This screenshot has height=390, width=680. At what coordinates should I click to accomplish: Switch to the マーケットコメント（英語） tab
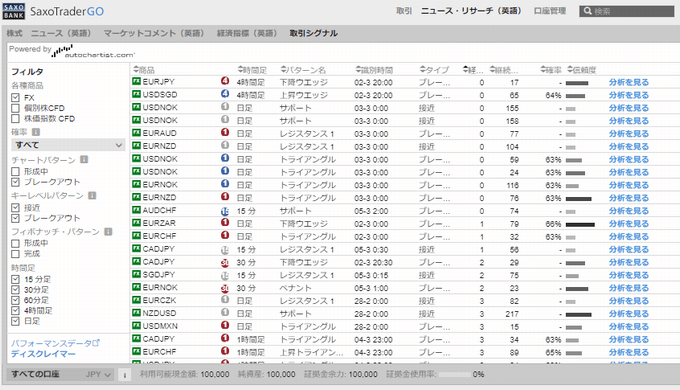tap(154, 33)
